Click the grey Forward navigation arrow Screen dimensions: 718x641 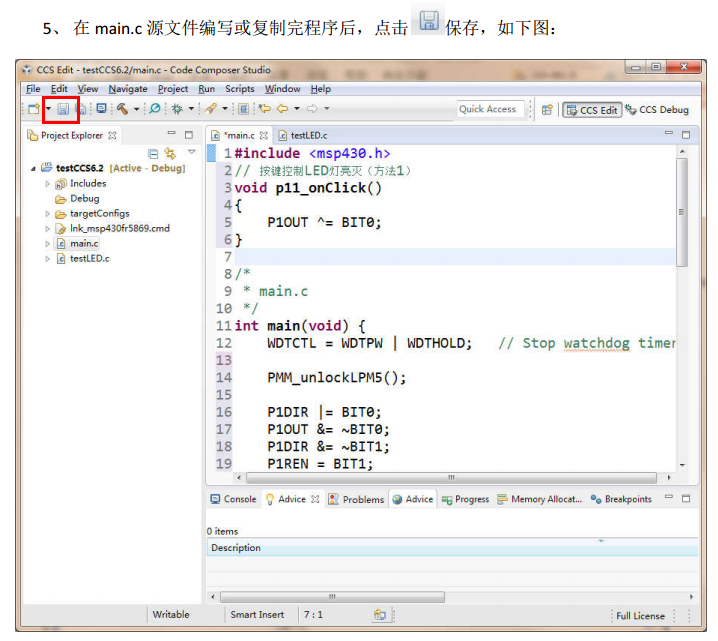pyautogui.click(x=312, y=109)
